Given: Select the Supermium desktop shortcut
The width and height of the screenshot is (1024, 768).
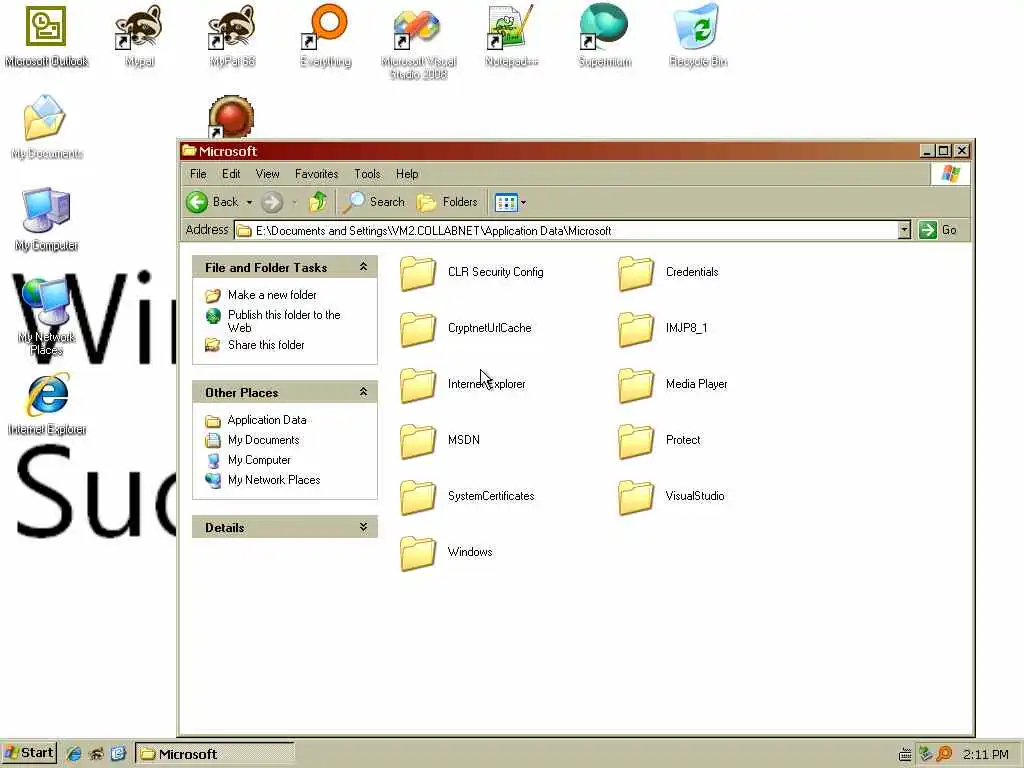Looking at the screenshot, I should [x=605, y=37].
